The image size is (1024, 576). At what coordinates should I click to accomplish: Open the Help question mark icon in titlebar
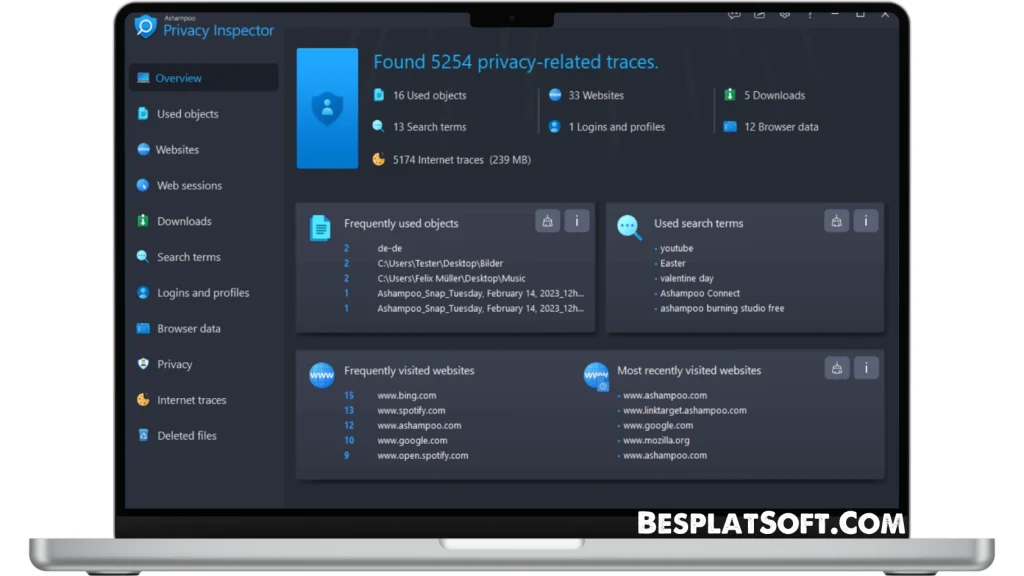tap(811, 14)
